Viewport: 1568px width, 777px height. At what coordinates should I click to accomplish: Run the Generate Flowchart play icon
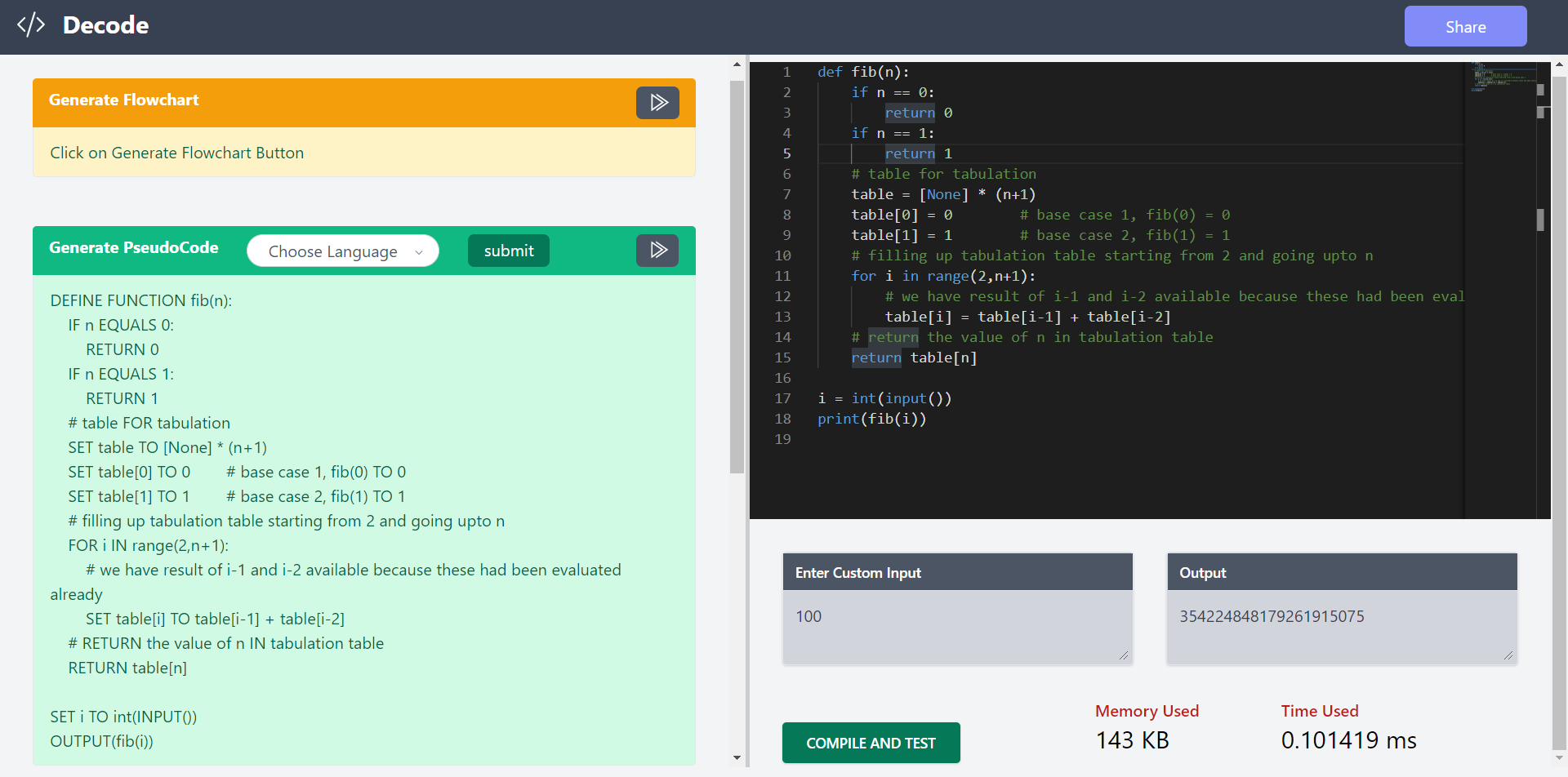point(657,103)
